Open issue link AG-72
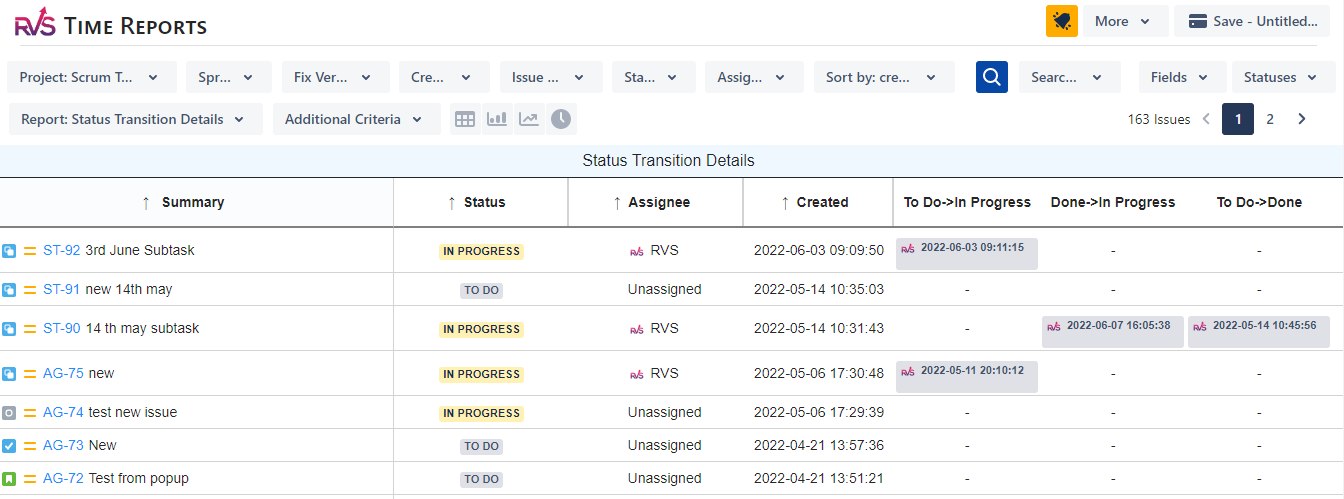The height and width of the screenshot is (499, 1344). (x=64, y=479)
